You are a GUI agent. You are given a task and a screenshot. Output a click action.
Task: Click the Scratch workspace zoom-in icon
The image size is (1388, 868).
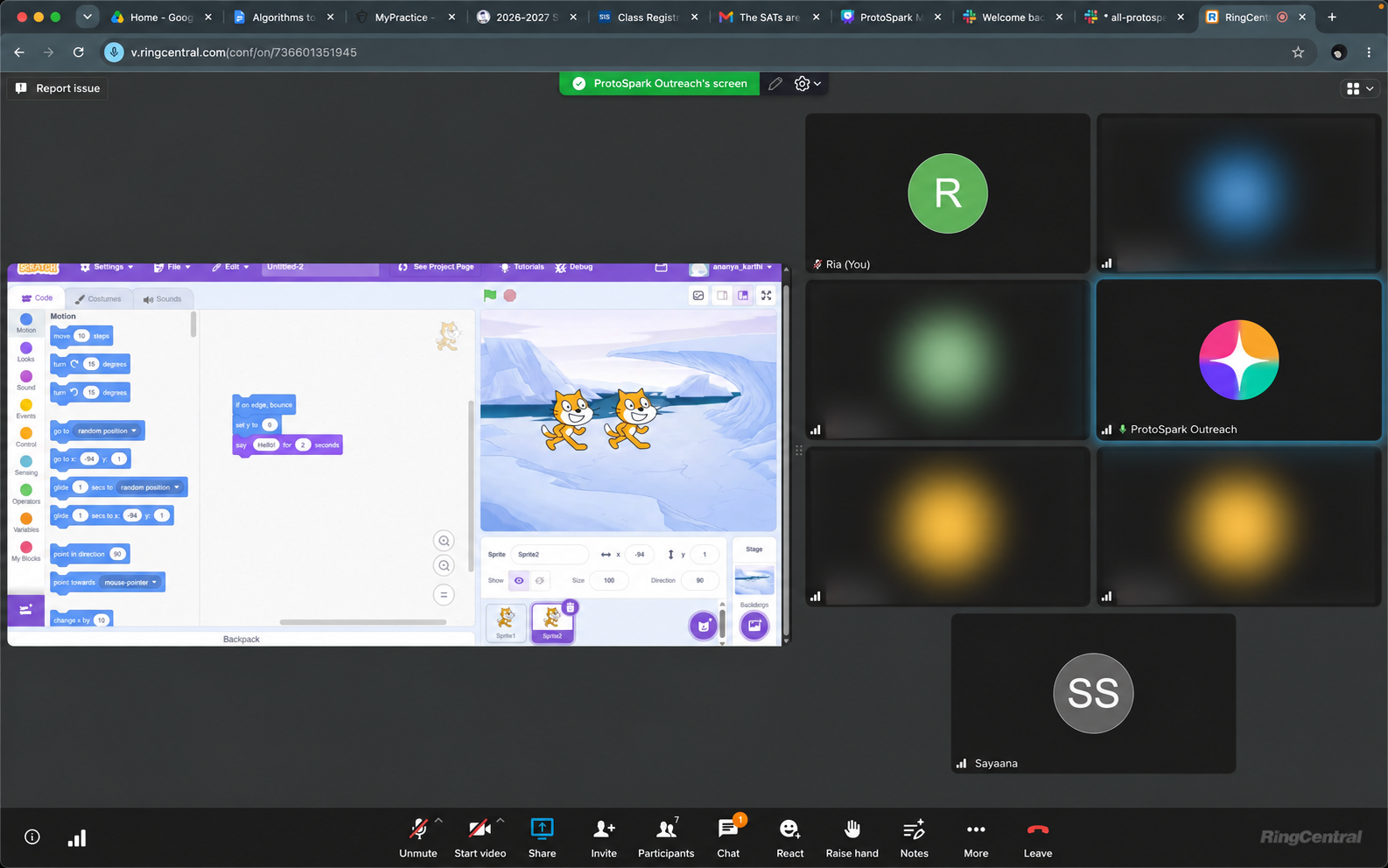click(444, 541)
